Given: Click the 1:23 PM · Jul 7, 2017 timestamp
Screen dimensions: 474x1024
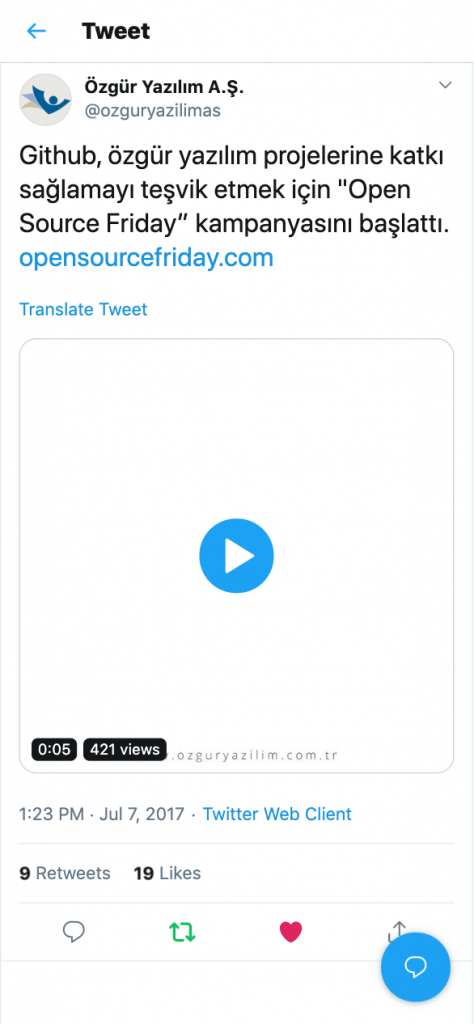Looking at the screenshot, I should click(104, 814).
